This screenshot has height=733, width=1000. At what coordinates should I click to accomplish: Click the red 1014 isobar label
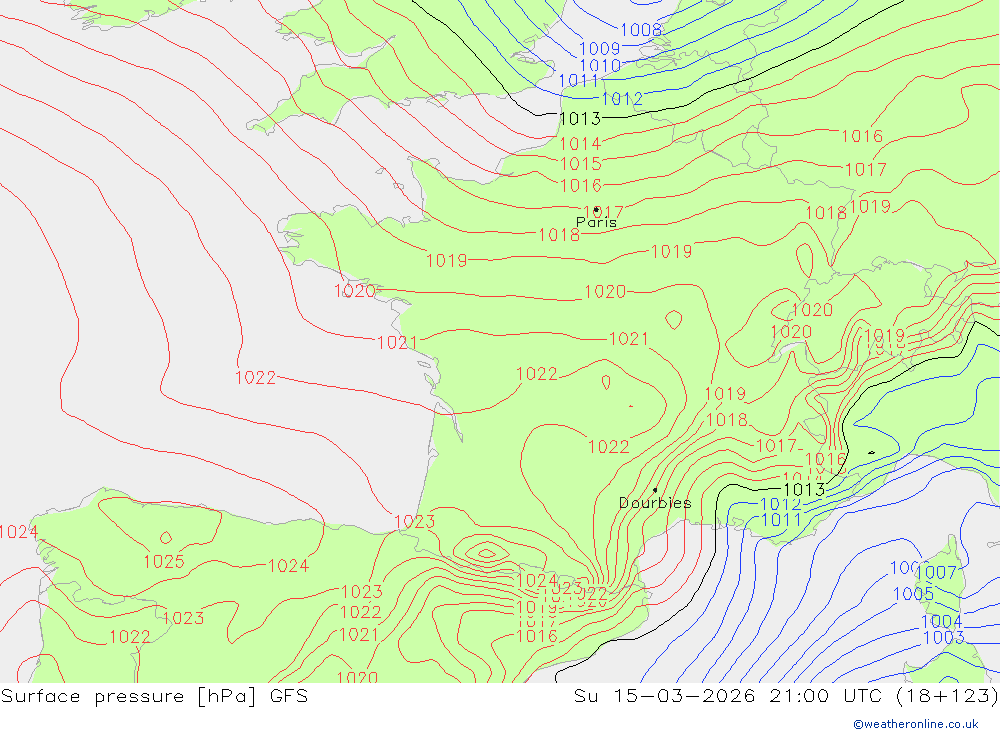(x=580, y=144)
